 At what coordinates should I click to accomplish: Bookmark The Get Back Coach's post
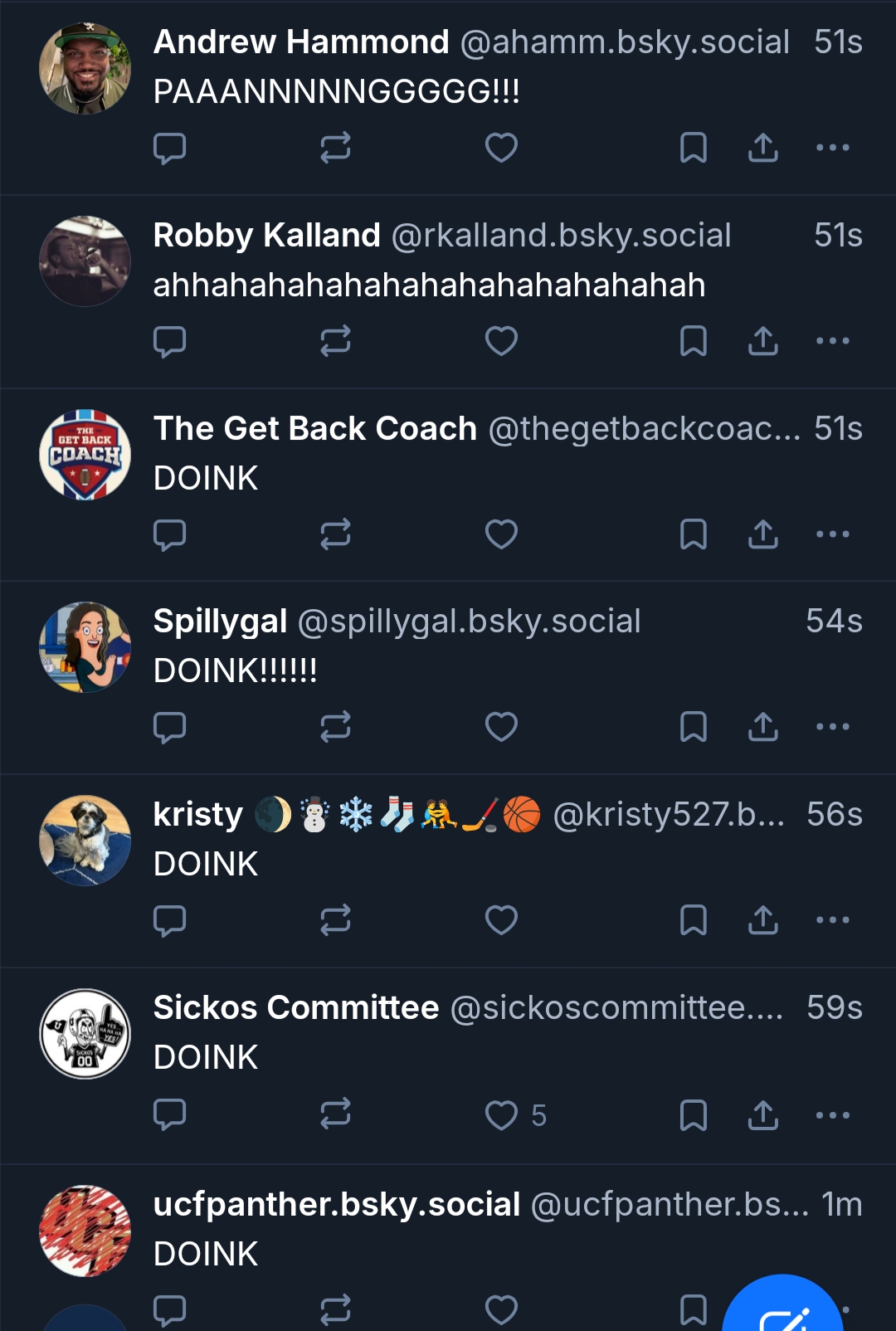tap(693, 534)
